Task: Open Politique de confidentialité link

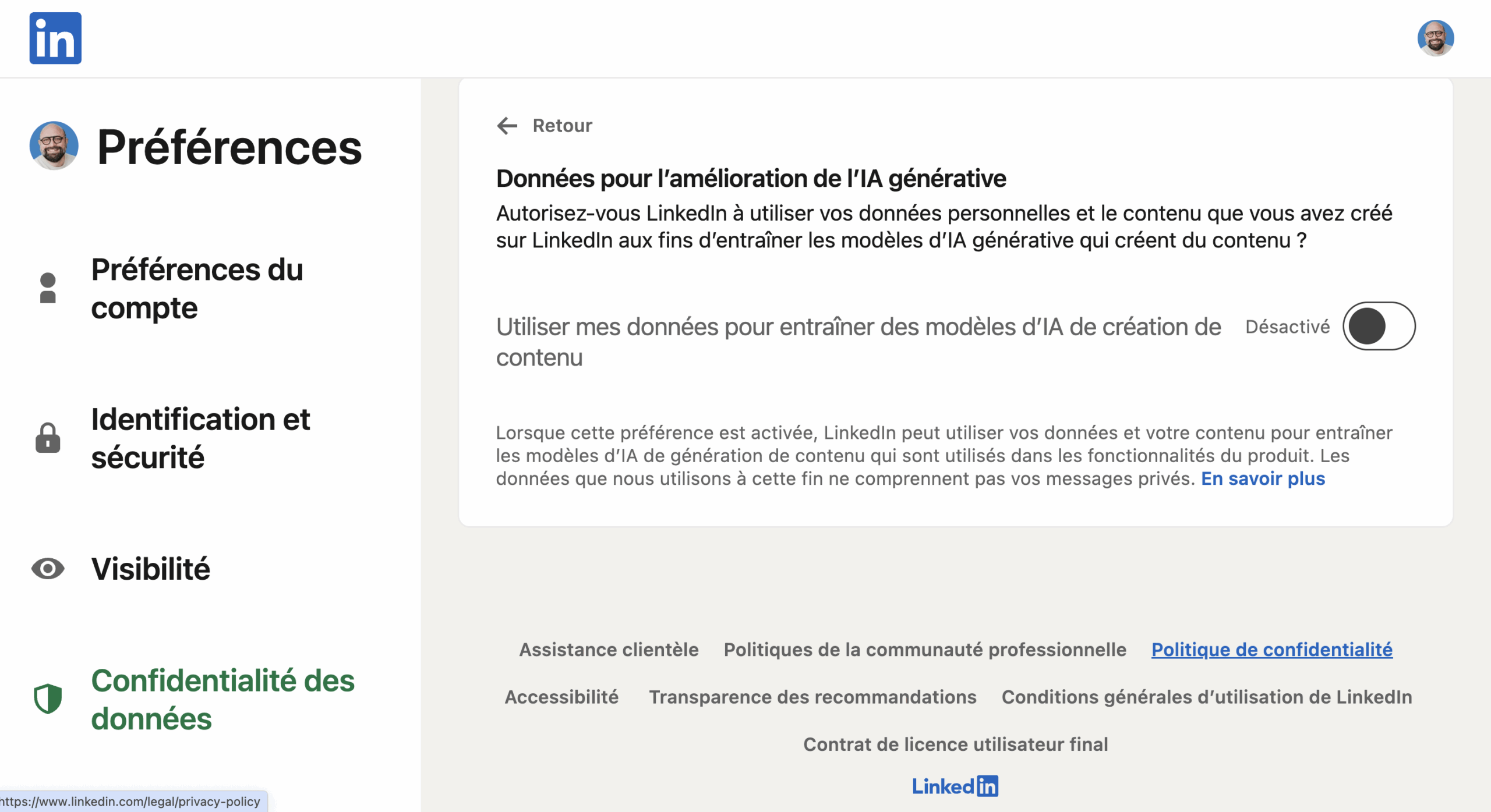Action: coord(1271,650)
